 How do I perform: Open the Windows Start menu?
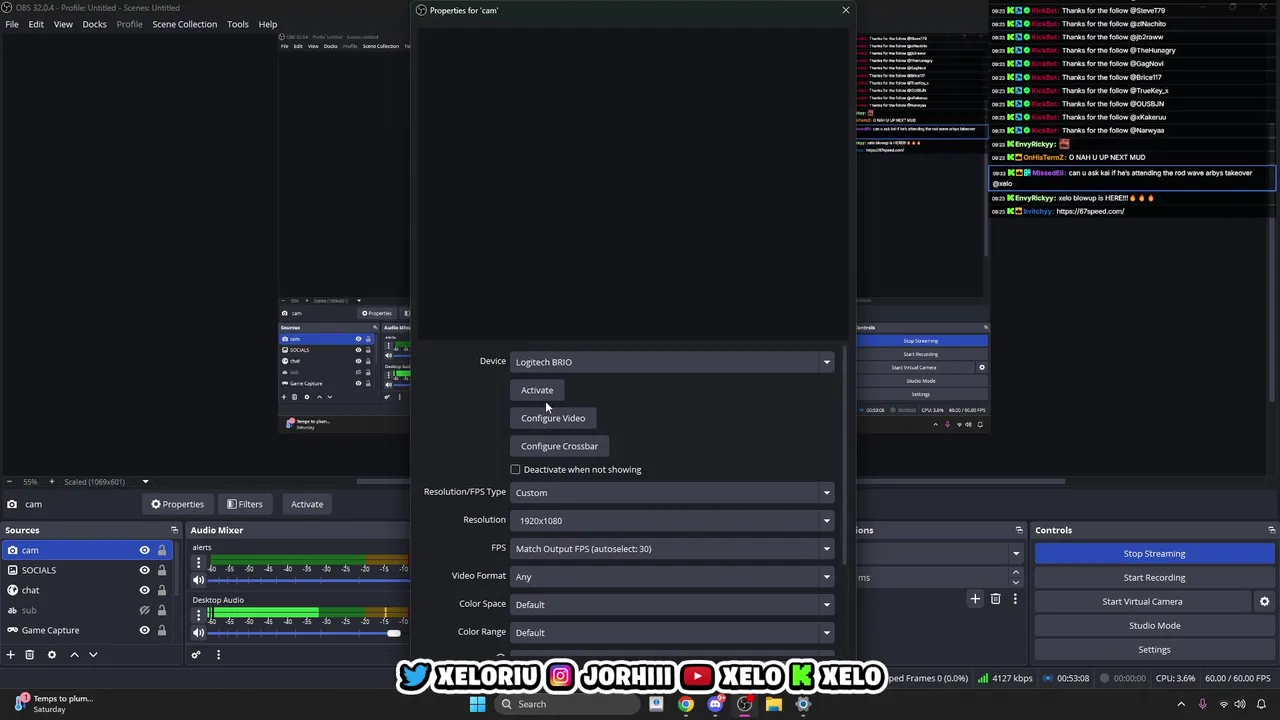click(477, 704)
